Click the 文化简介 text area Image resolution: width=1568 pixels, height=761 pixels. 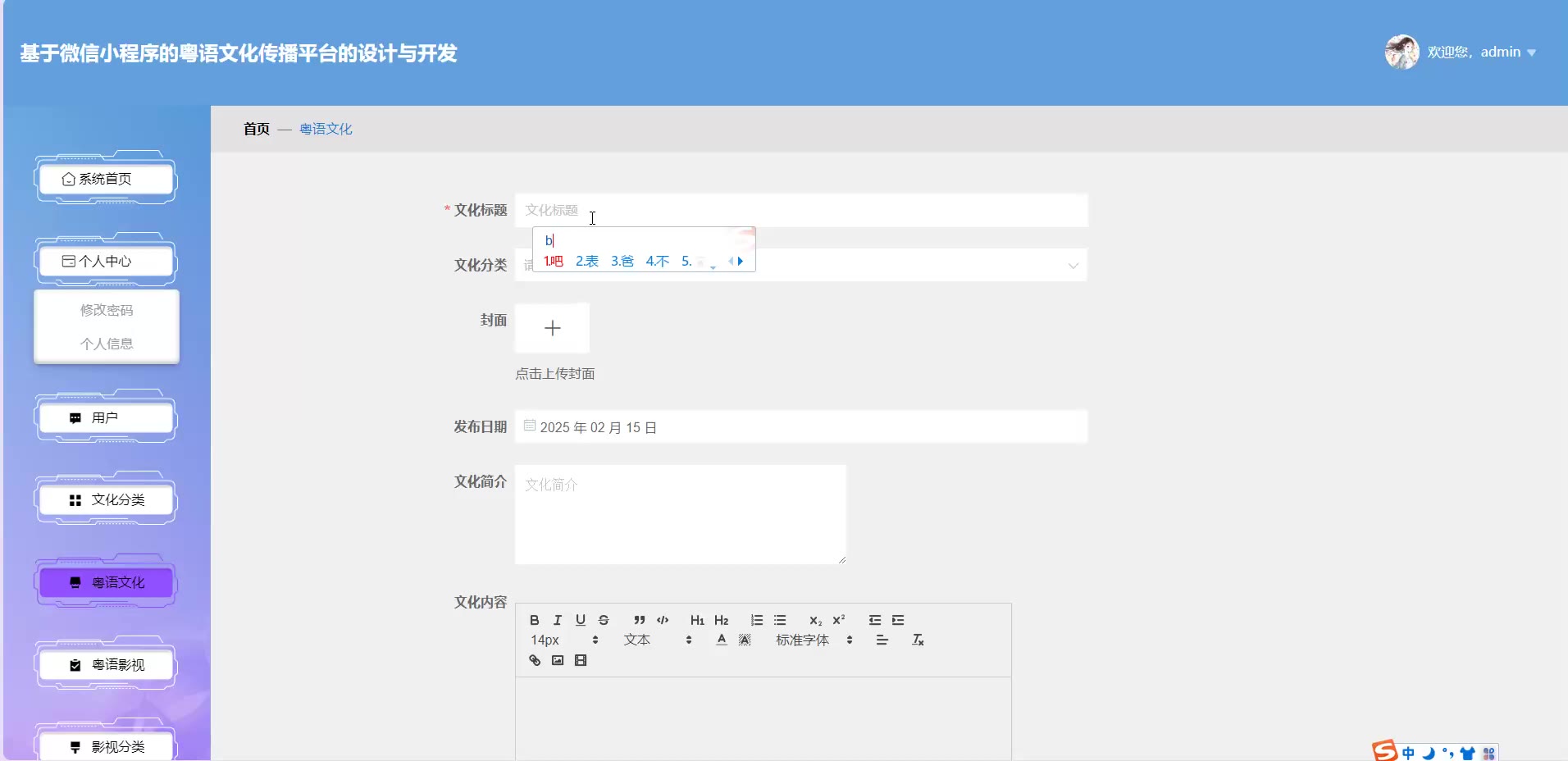tap(680, 514)
